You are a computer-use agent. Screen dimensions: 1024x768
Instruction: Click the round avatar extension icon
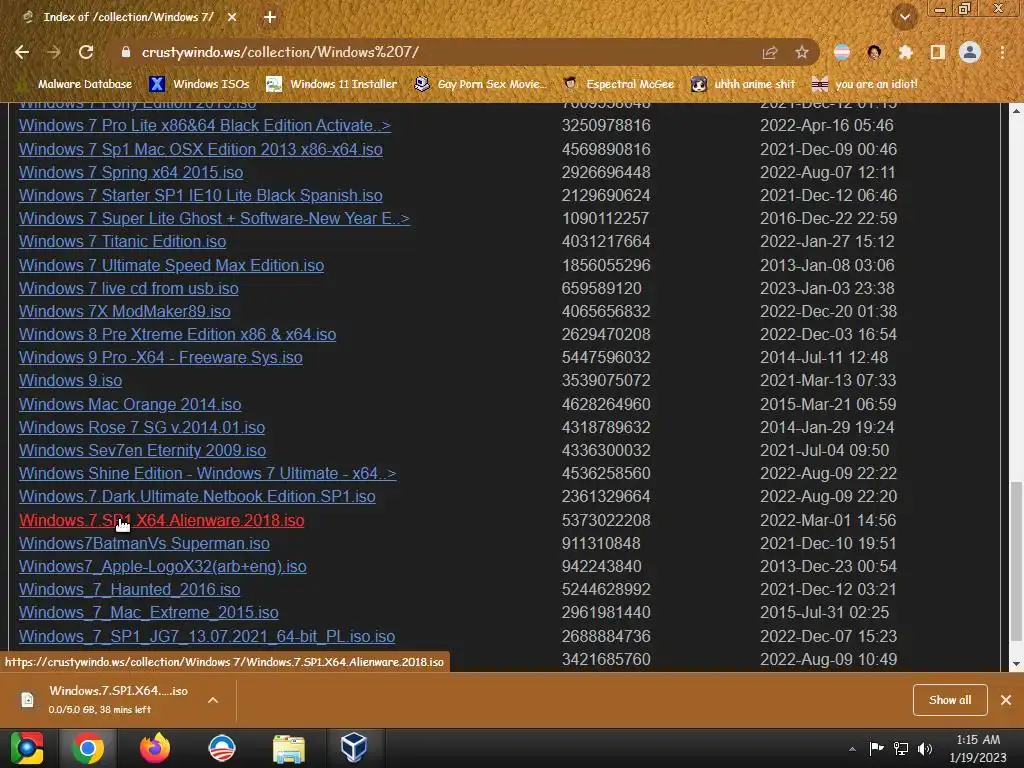click(874, 52)
